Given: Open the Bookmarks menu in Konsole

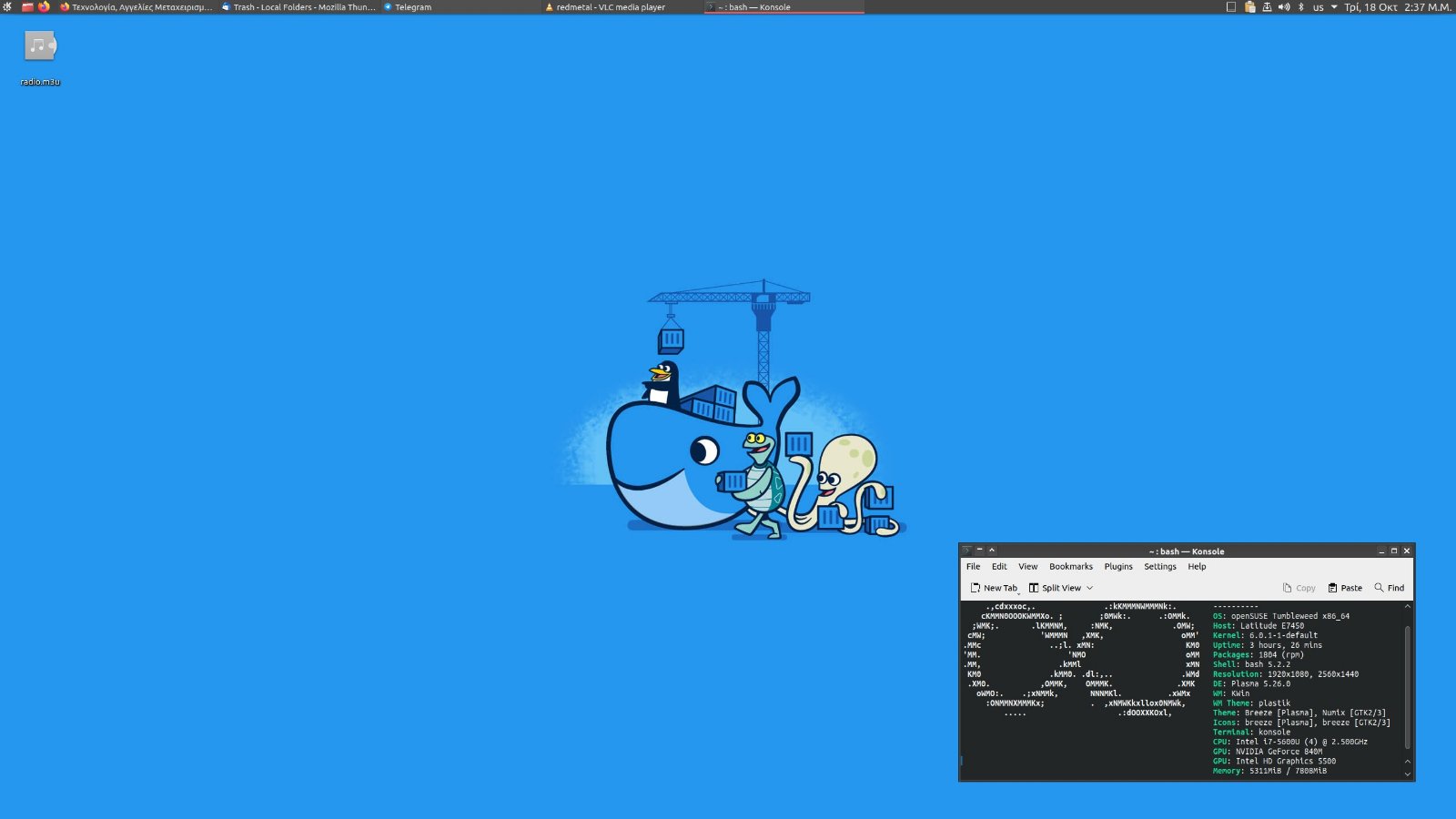Looking at the screenshot, I should coord(1071,566).
